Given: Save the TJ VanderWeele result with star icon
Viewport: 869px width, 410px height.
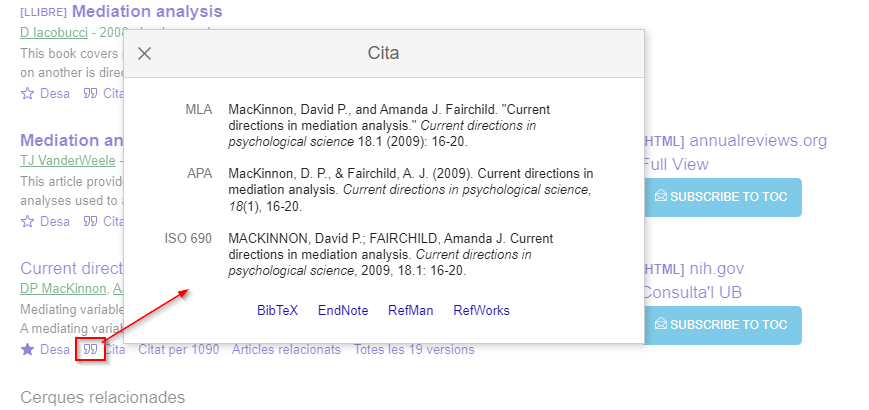Looking at the screenshot, I should pos(27,221).
